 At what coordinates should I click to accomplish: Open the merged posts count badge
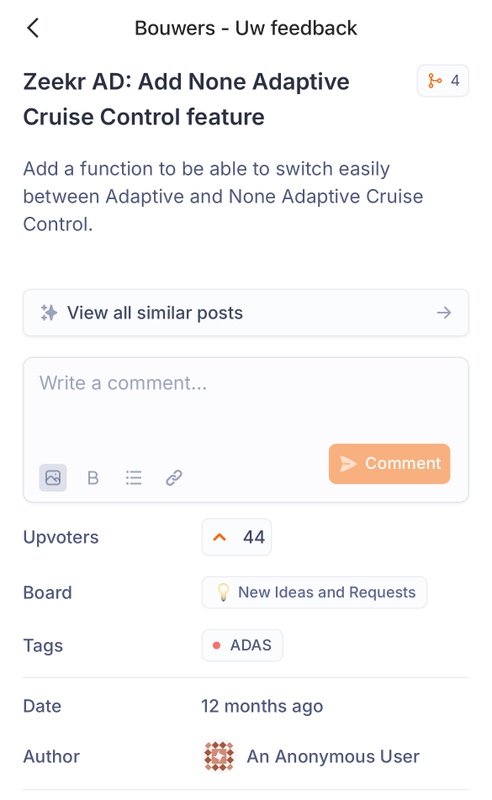pyautogui.click(x=442, y=81)
